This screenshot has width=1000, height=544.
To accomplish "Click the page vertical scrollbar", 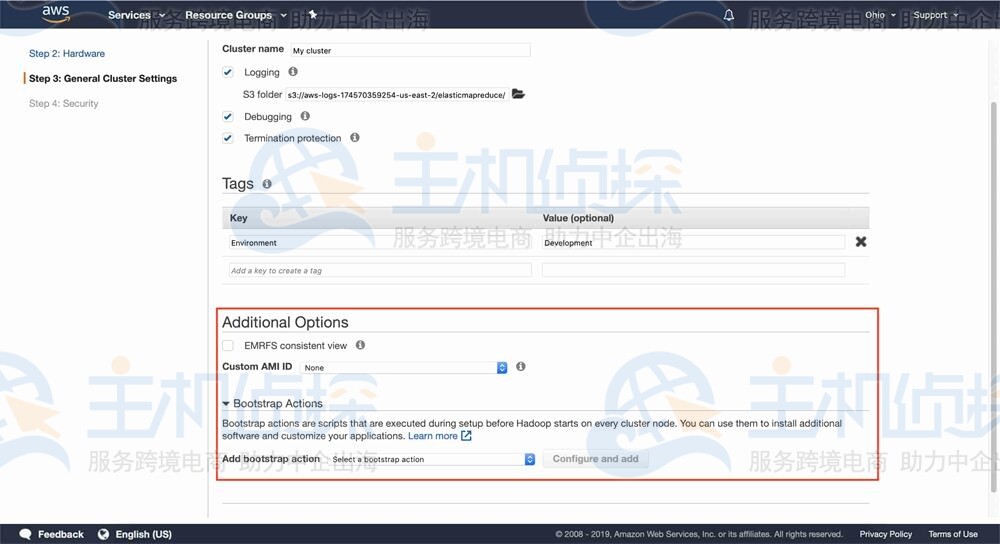I will click(x=993, y=297).
